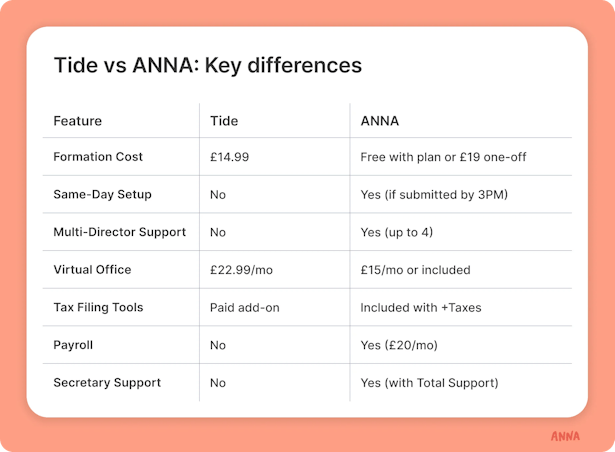The image size is (615, 452).
Task: Click the Tide column header
Action: 224,121
